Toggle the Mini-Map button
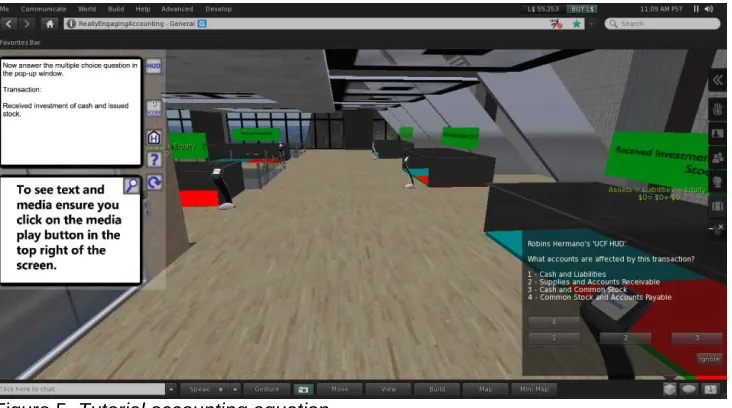 coord(534,389)
